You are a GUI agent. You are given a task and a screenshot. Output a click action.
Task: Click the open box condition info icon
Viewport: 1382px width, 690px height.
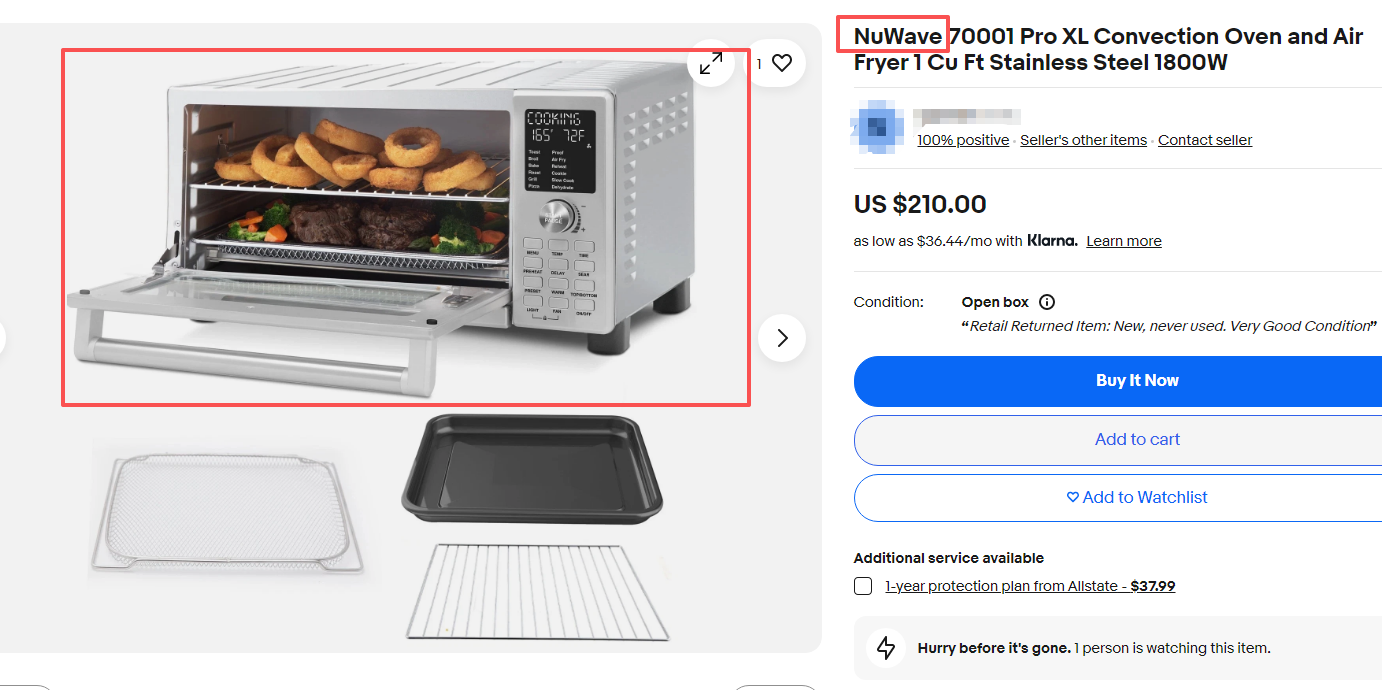pos(1047,302)
